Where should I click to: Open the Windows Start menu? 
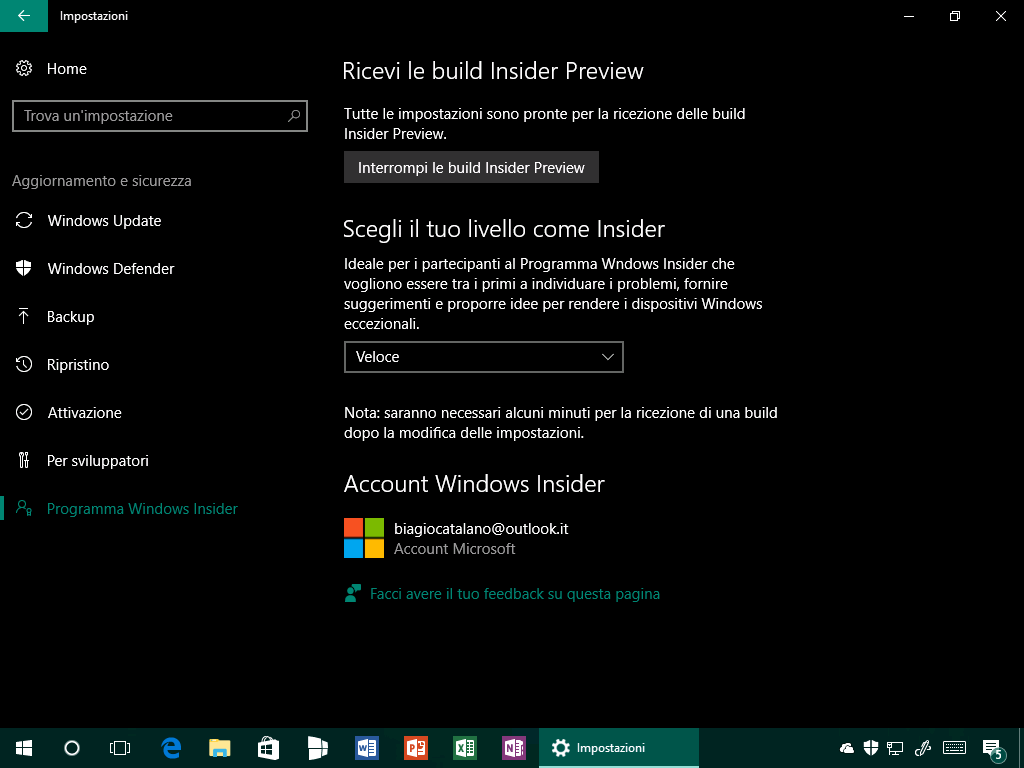point(24,748)
